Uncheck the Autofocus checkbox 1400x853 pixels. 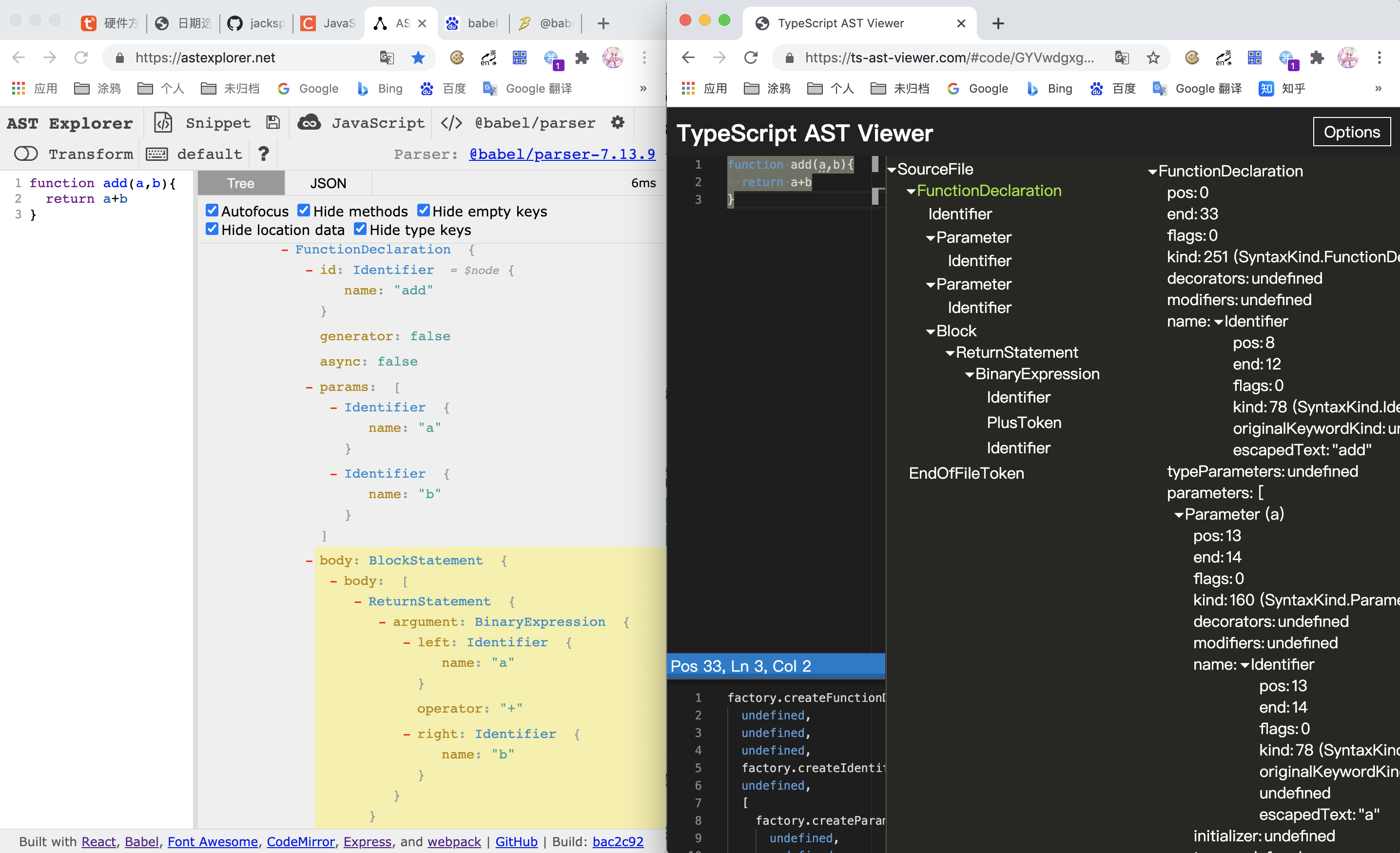coord(212,211)
